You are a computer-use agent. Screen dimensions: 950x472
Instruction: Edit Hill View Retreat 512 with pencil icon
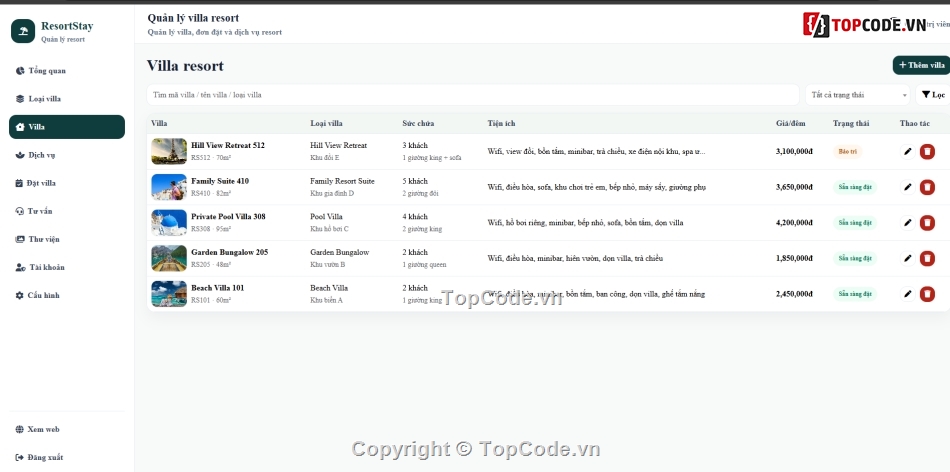pyautogui.click(x=907, y=151)
